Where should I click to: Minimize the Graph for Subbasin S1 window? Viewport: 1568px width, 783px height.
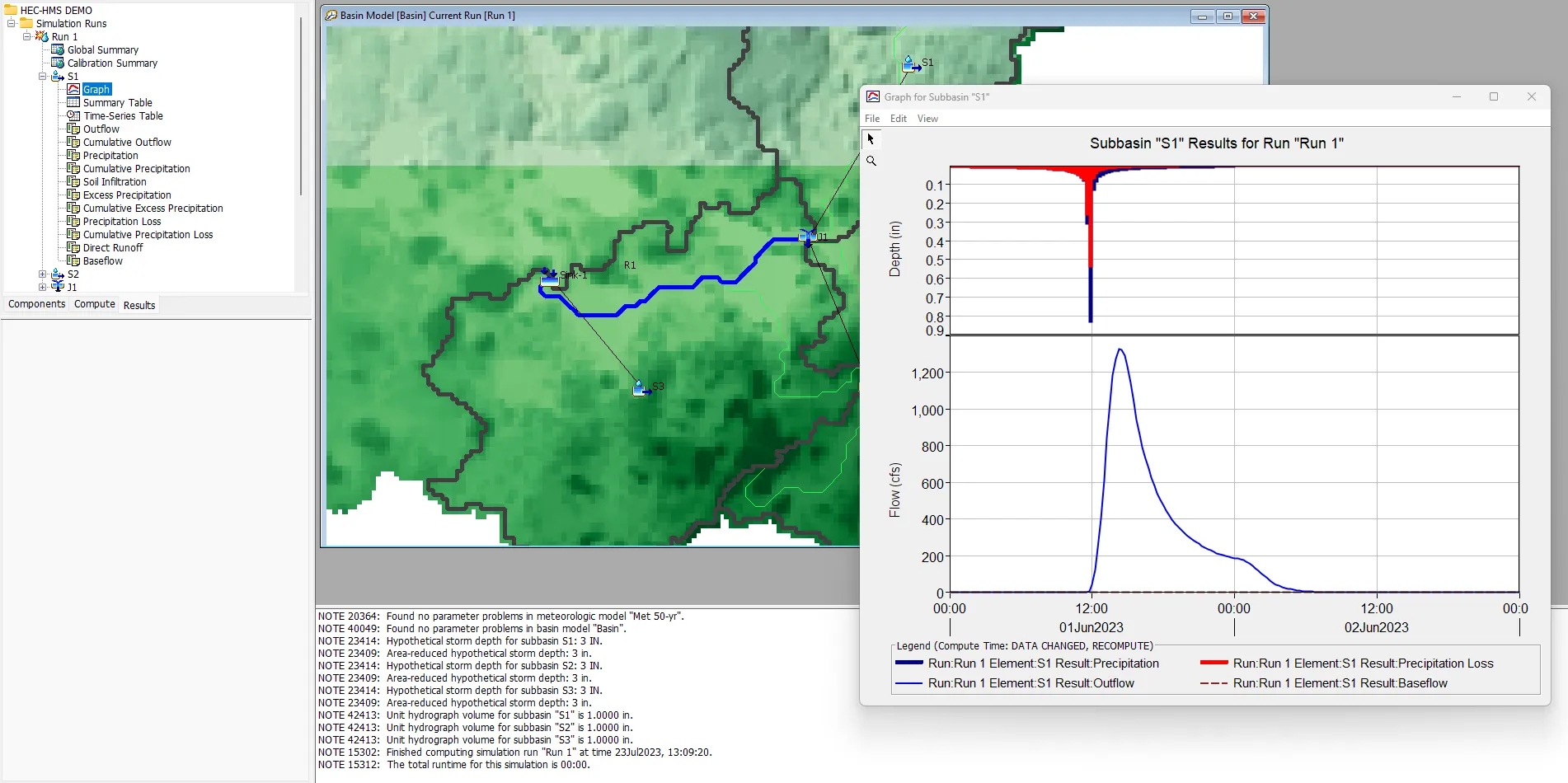coord(1457,96)
